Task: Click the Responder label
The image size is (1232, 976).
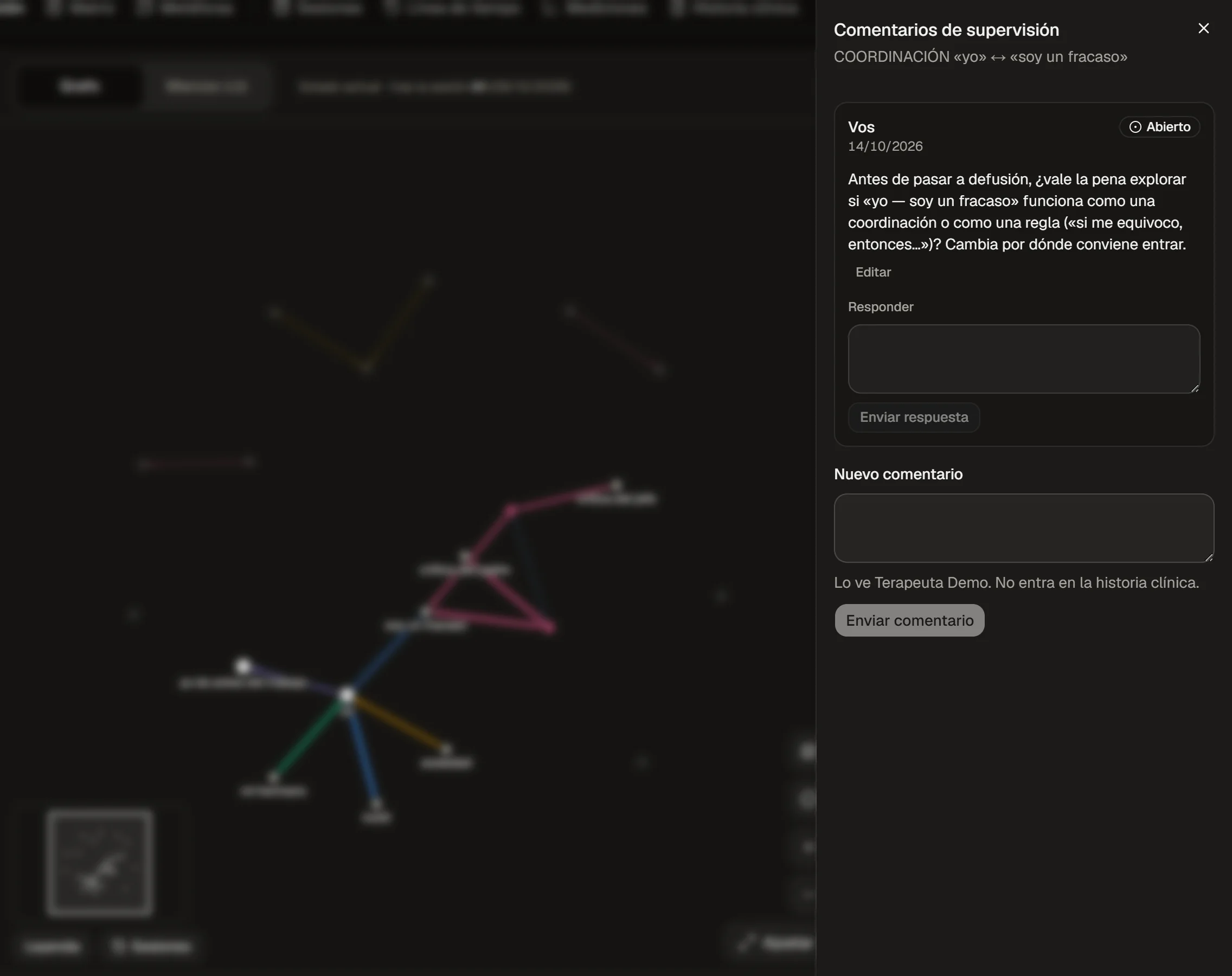Action: pos(881,307)
